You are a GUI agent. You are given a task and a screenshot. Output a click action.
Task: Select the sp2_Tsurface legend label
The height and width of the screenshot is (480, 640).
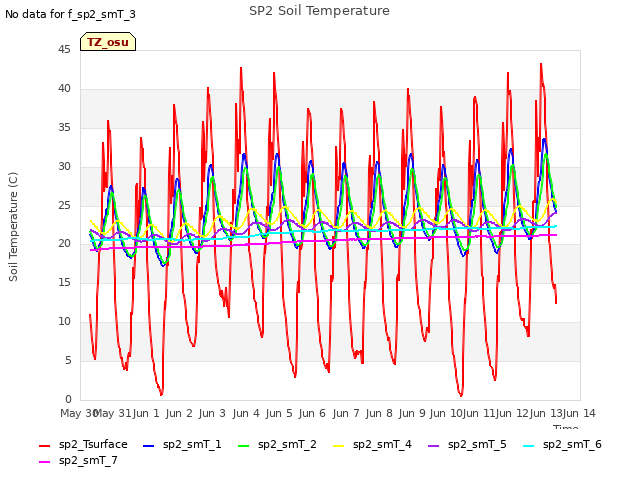93,444
